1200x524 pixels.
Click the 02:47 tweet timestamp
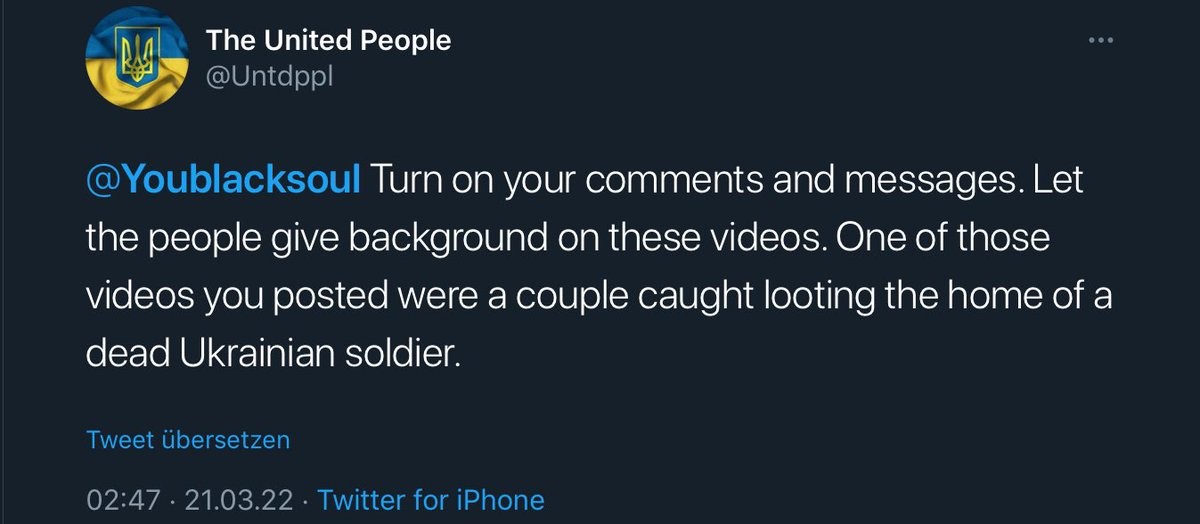[125, 500]
